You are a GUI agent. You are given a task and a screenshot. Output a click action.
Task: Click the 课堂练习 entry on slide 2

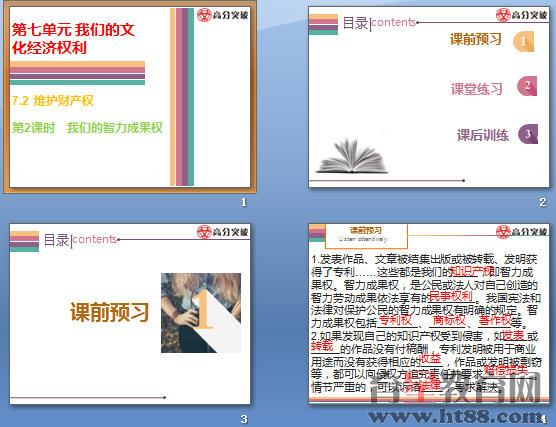pyautogui.click(x=477, y=89)
